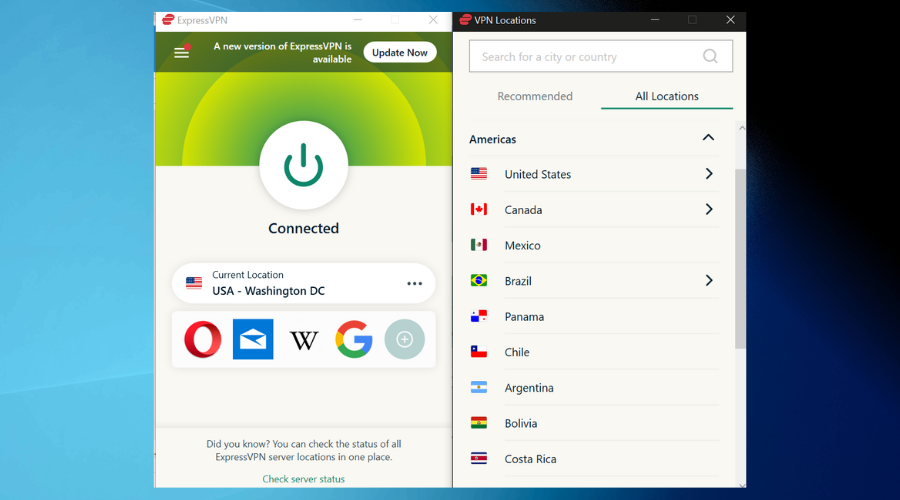This screenshot has height=500, width=900.
Task: Click the Bolivia flag icon
Action: coord(479,423)
